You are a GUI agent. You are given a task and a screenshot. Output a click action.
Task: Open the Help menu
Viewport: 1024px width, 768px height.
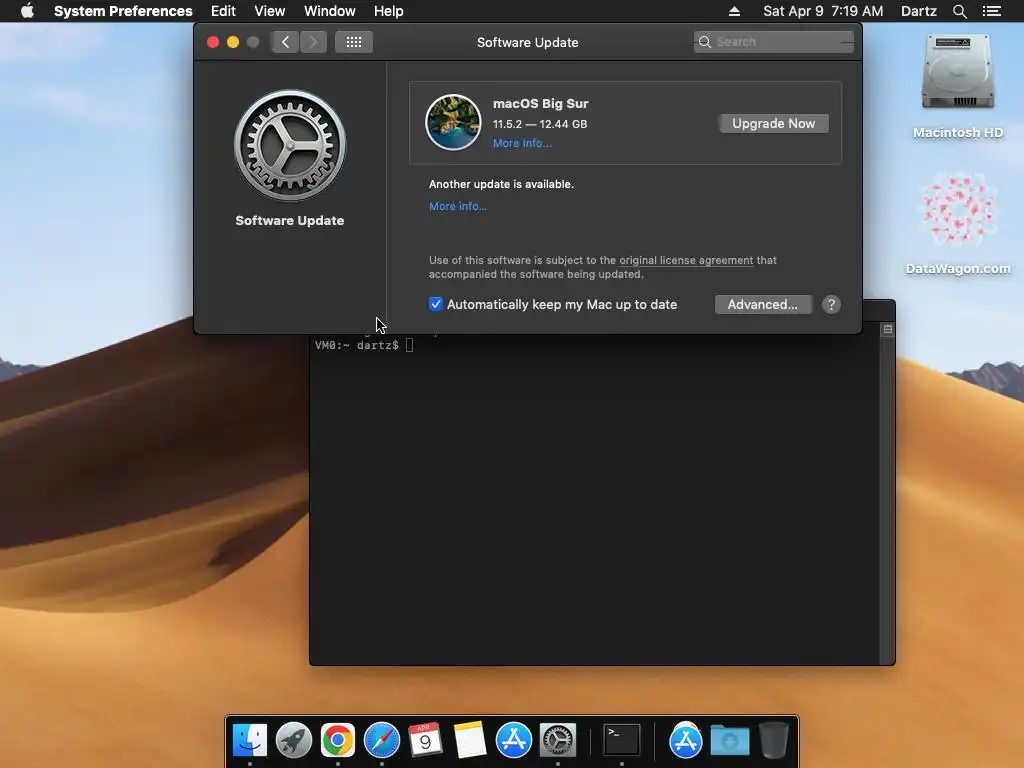click(x=388, y=11)
